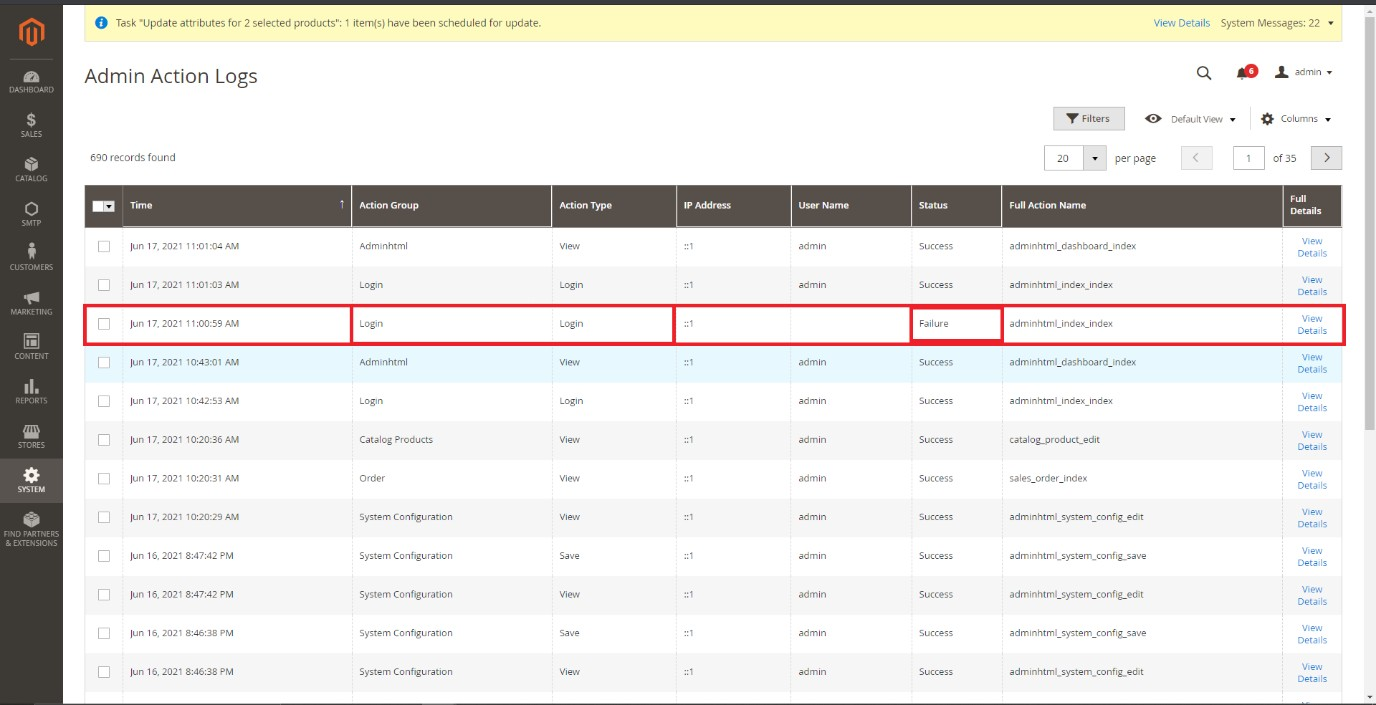
Task: Click the 'Failure' status cell
Action: [x=956, y=324]
